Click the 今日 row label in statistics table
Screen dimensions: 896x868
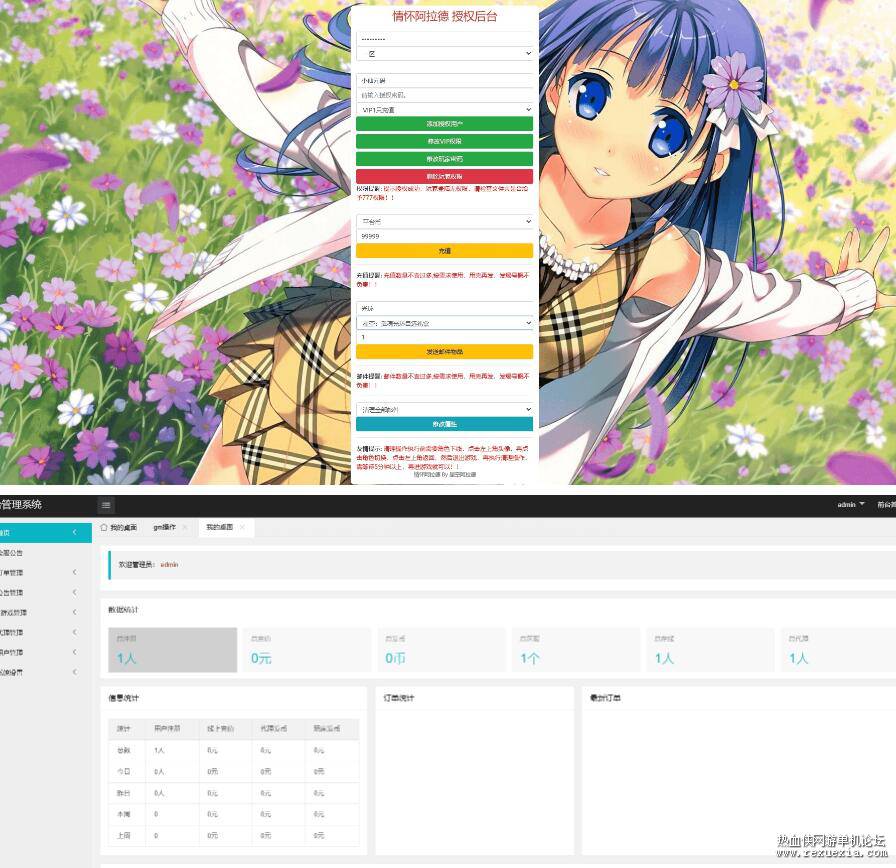pos(123,771)
